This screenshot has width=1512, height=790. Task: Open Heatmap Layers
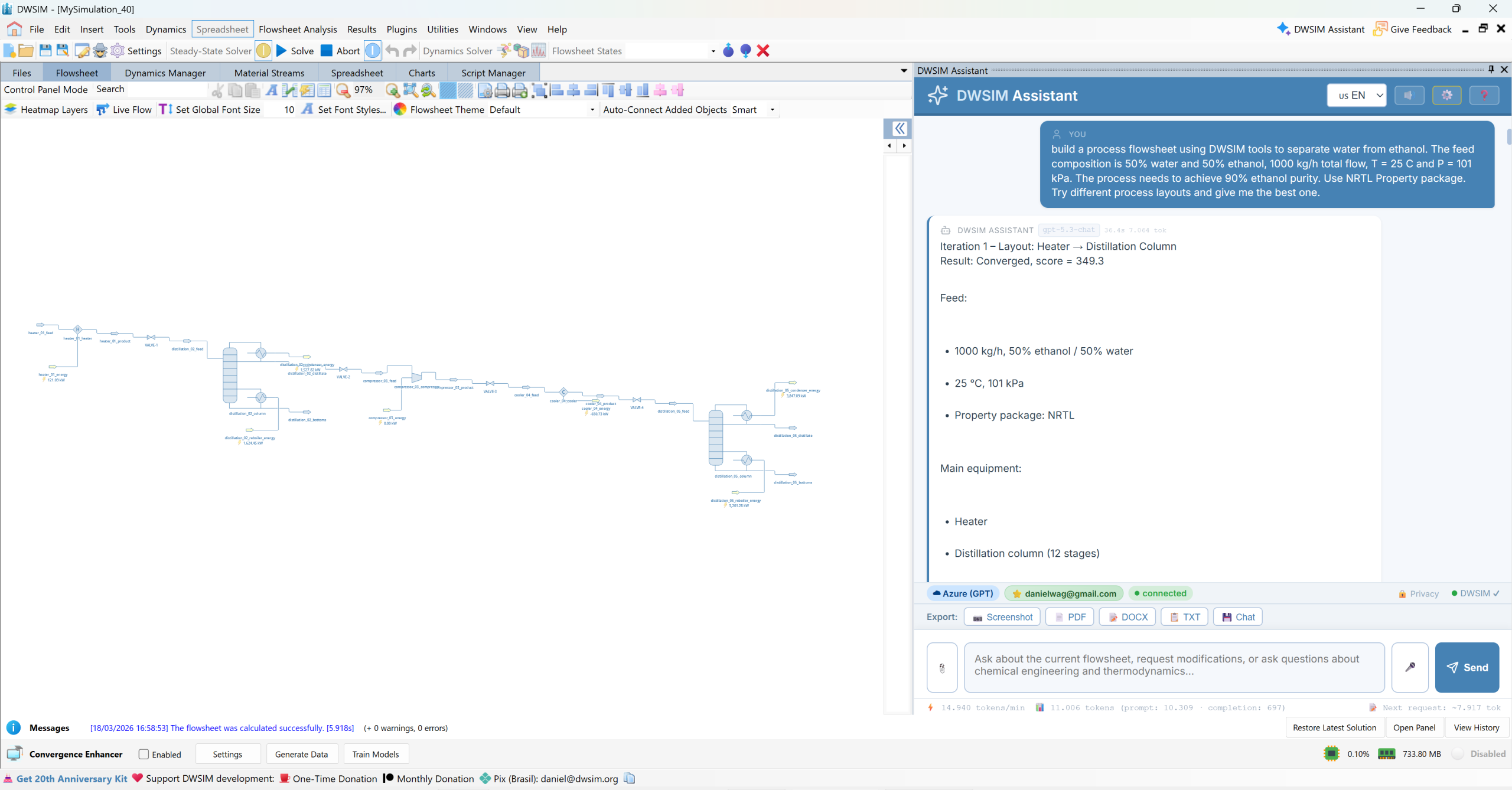(46, 109)
